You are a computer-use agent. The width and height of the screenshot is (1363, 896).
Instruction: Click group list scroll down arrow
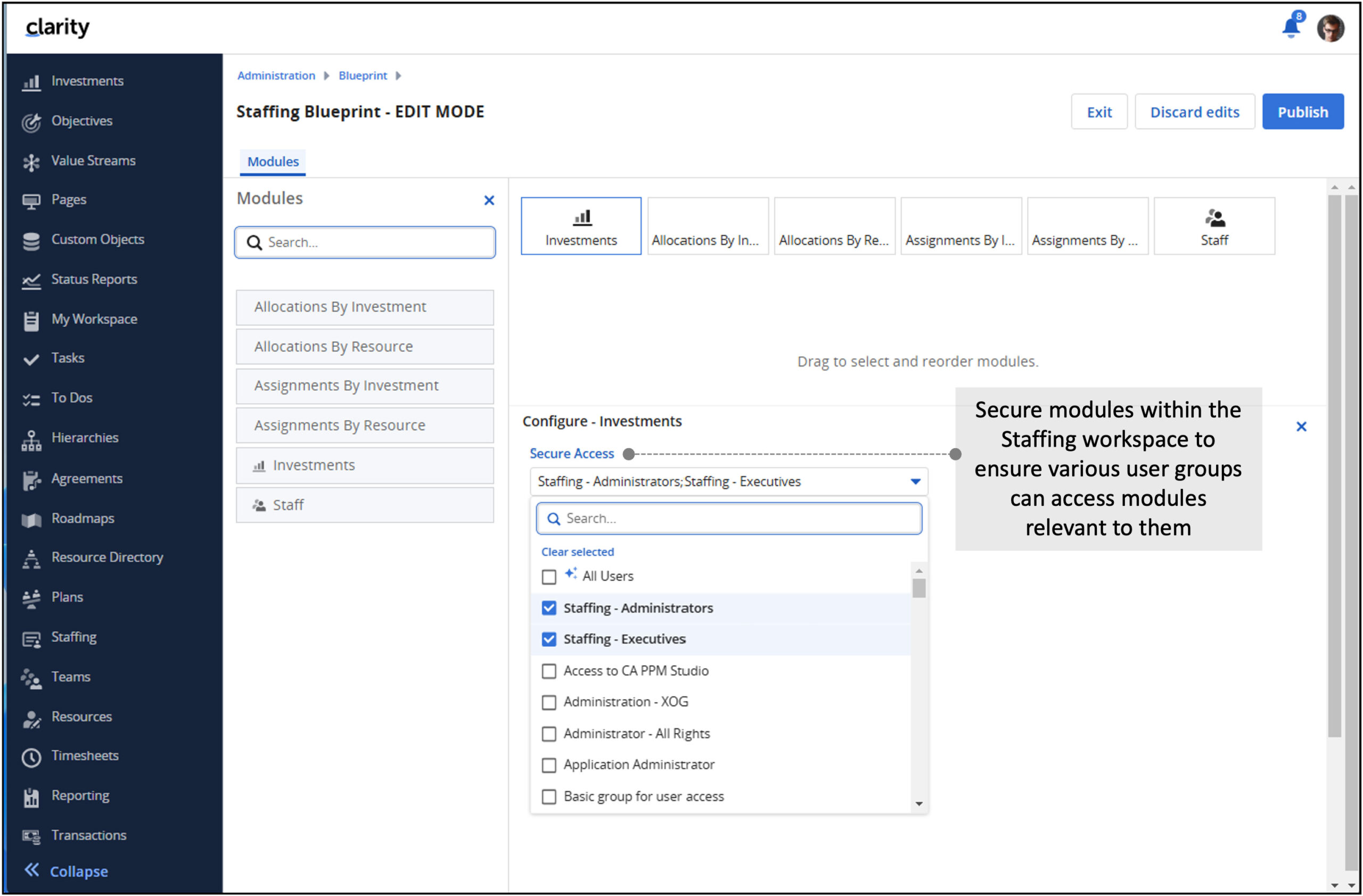pyautogui.click(x=918, y=804)
